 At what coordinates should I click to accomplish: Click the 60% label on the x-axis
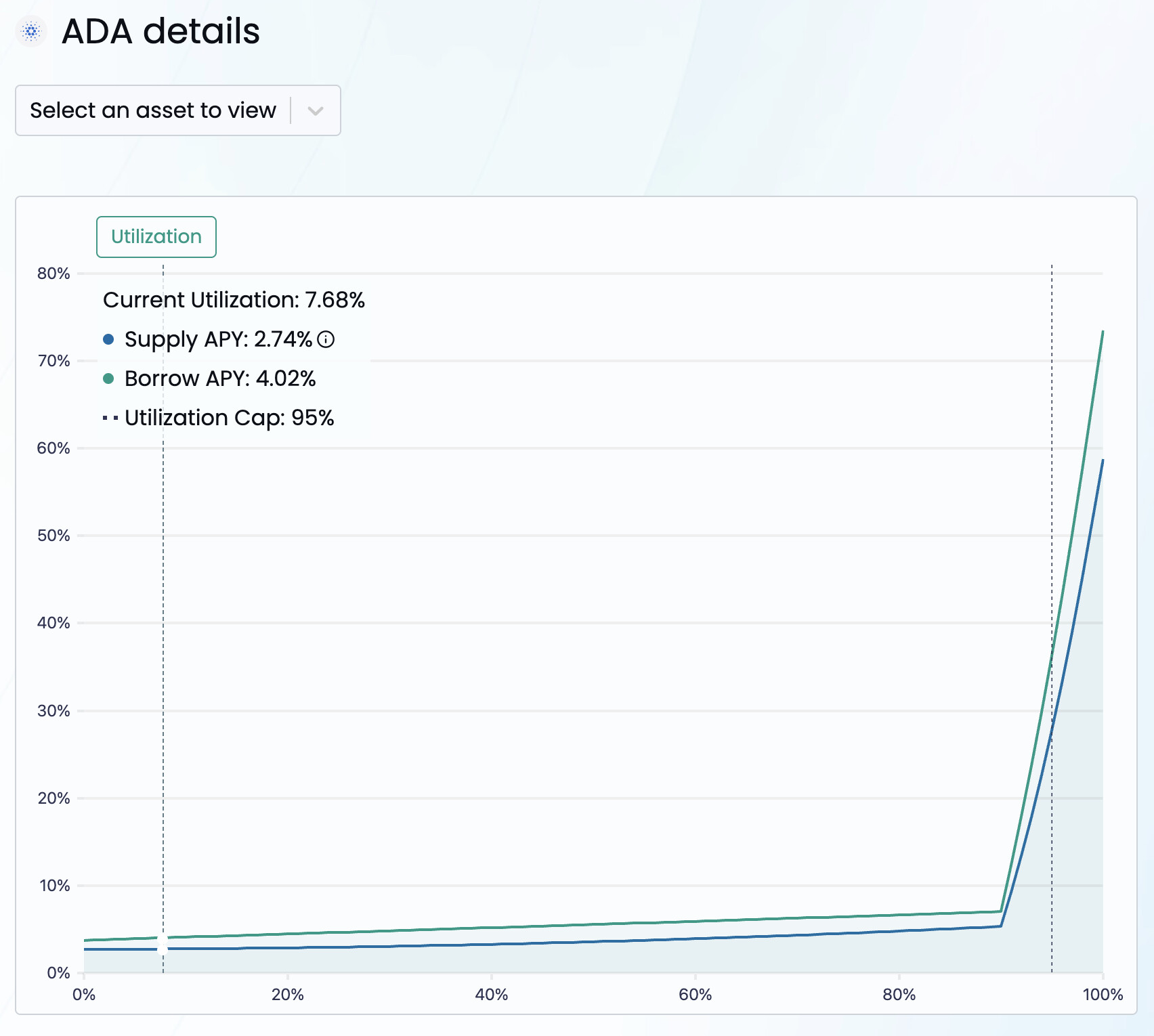[x=695, y=995]
